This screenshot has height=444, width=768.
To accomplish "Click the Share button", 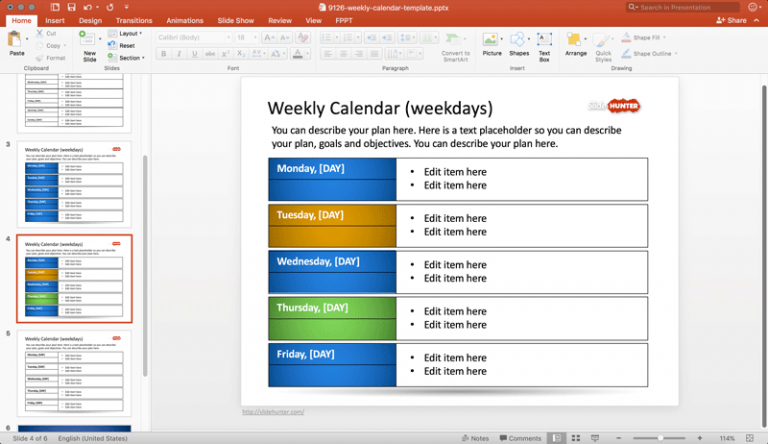I will click(735, 20).
